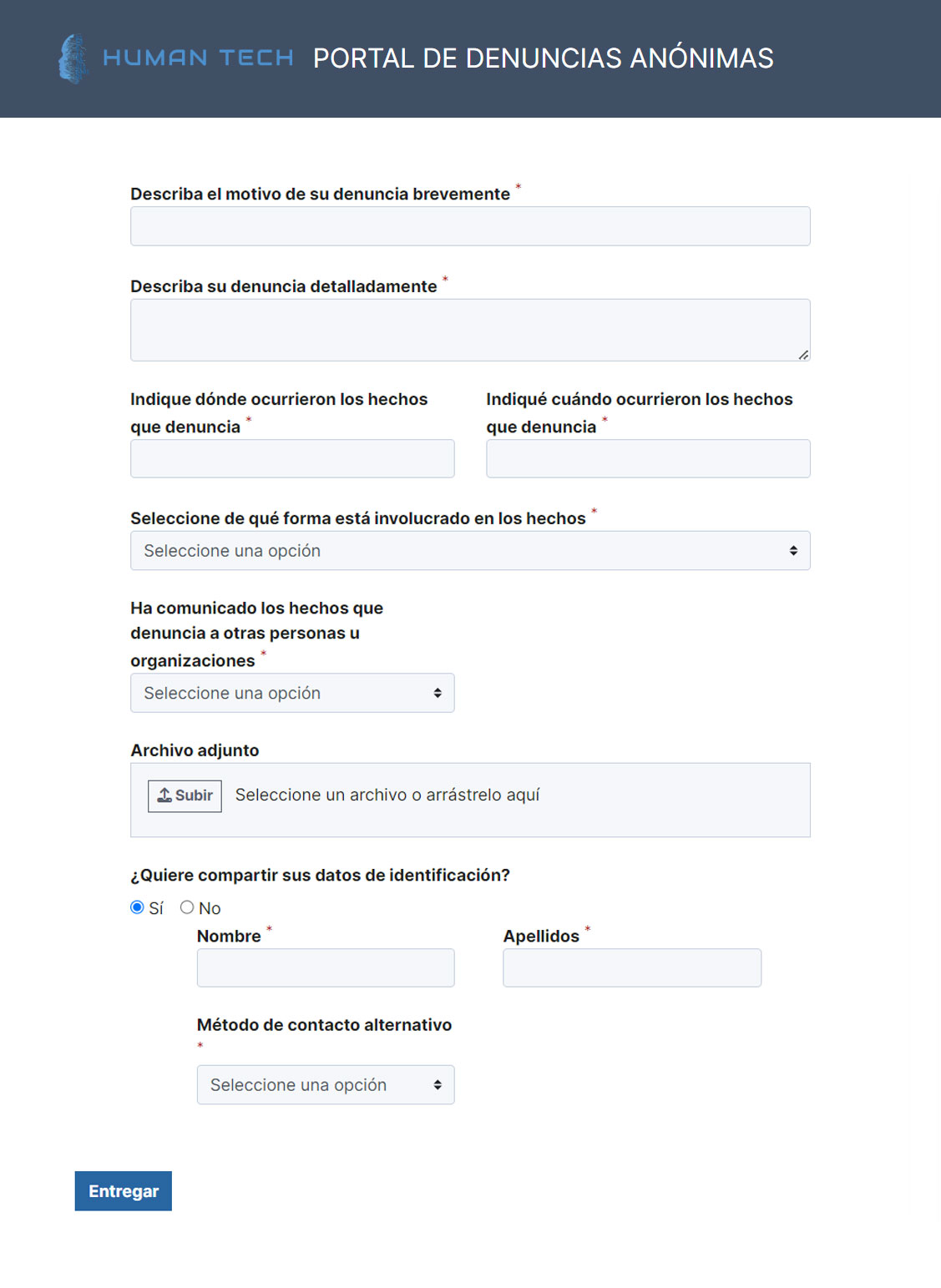Click the textarea resize handle
The width and height of the screenshot is (941, 1288).
click(x=804, y=357)
